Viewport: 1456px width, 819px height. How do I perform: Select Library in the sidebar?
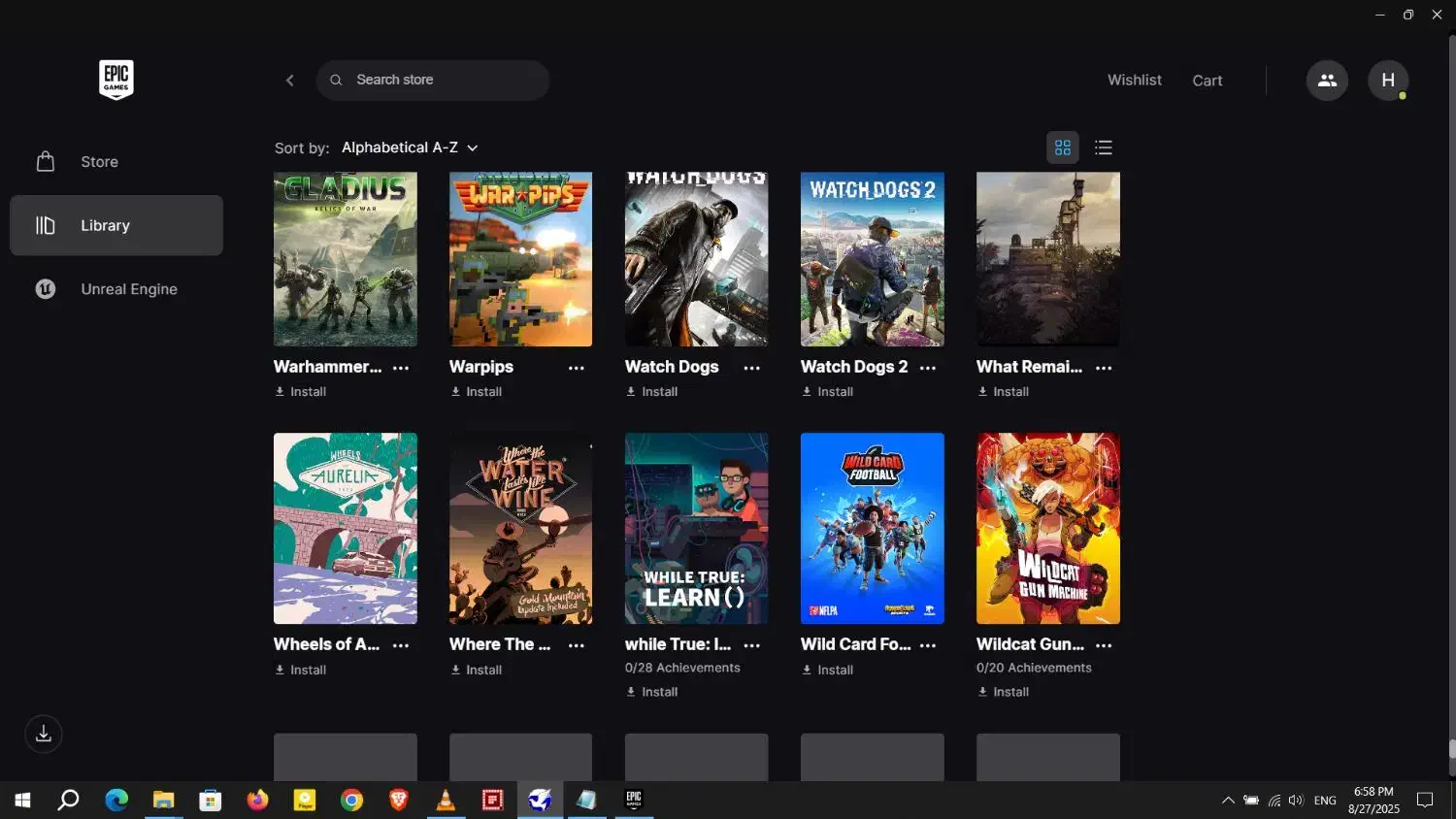pos(116,225)
